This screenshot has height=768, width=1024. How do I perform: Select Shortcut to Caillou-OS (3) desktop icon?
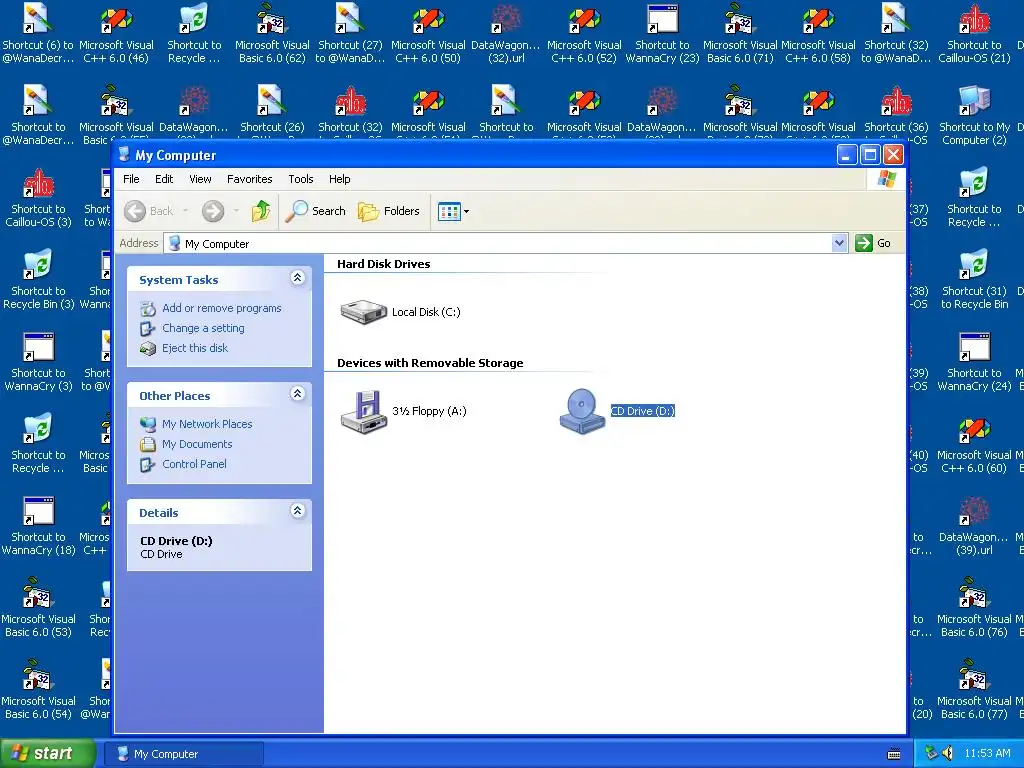pyautogui.click(x=38, y=199)
